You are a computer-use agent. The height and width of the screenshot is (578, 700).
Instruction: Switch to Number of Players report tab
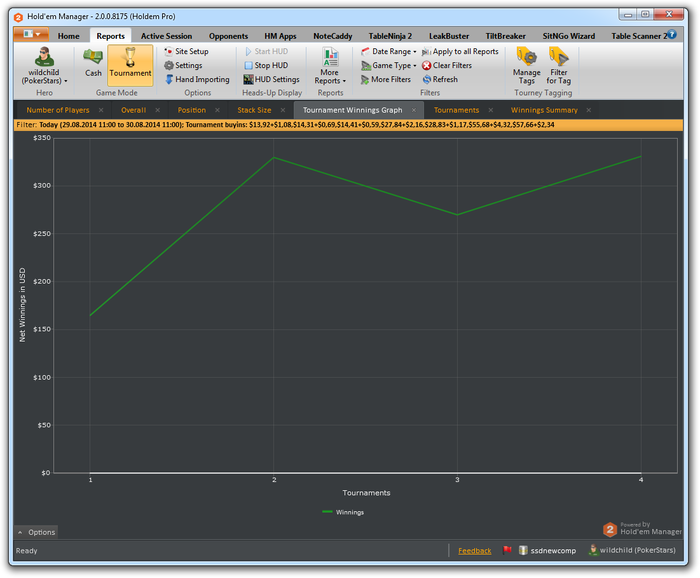(x=58, y=110)
